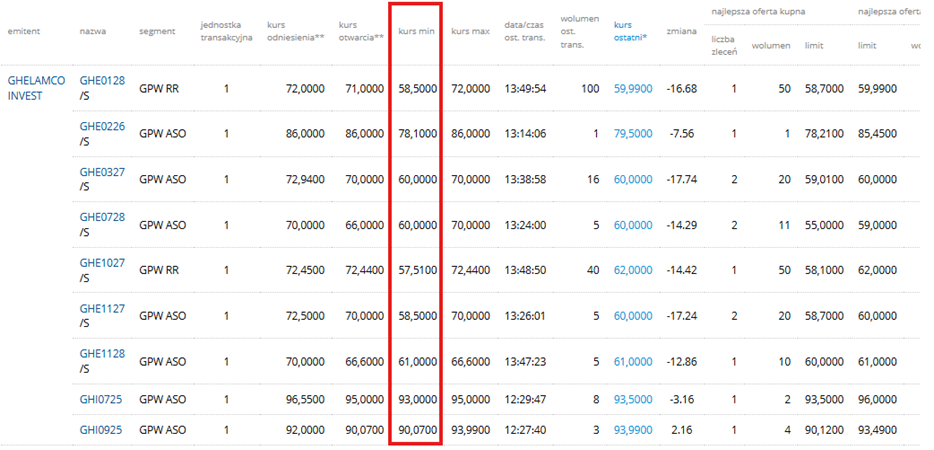Viewport: 934px width, 450px height.
Task: Select the GHE0728 bond link
Action: click(x=102, y=218)
